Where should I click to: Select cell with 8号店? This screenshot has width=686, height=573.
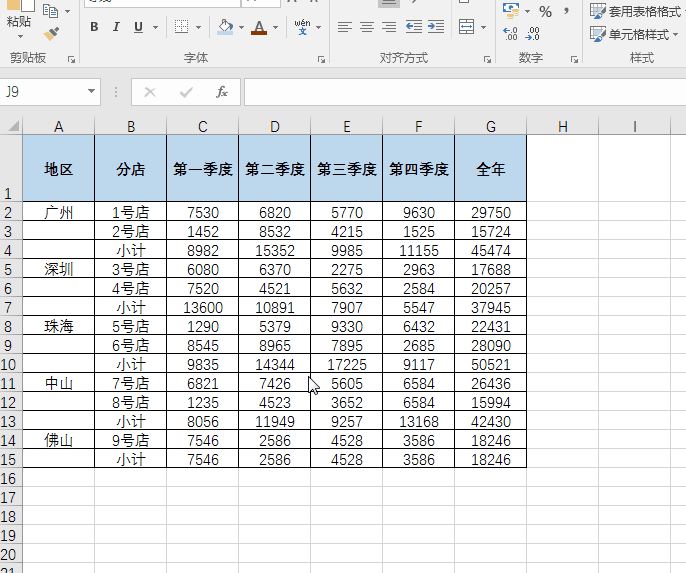130,402
